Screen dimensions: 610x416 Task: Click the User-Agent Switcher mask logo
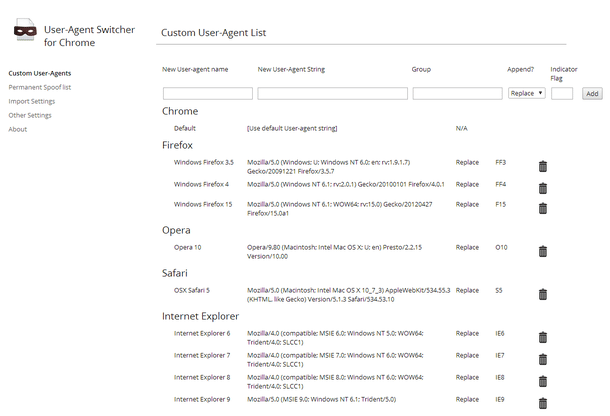(x=25, y=30)
